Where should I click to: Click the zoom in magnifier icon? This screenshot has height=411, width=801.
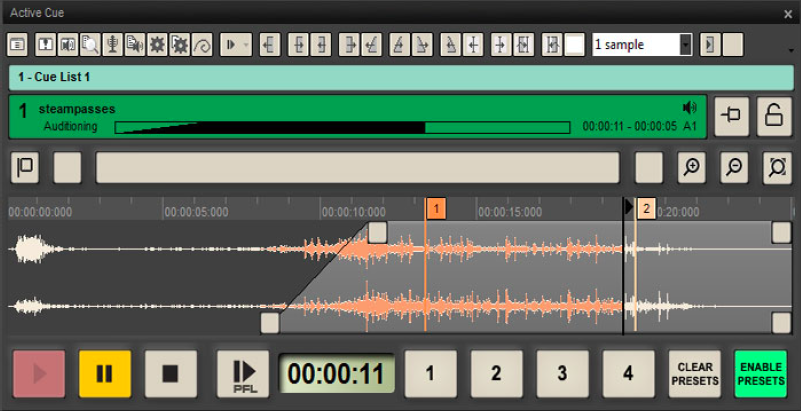[x=691, y=168]
